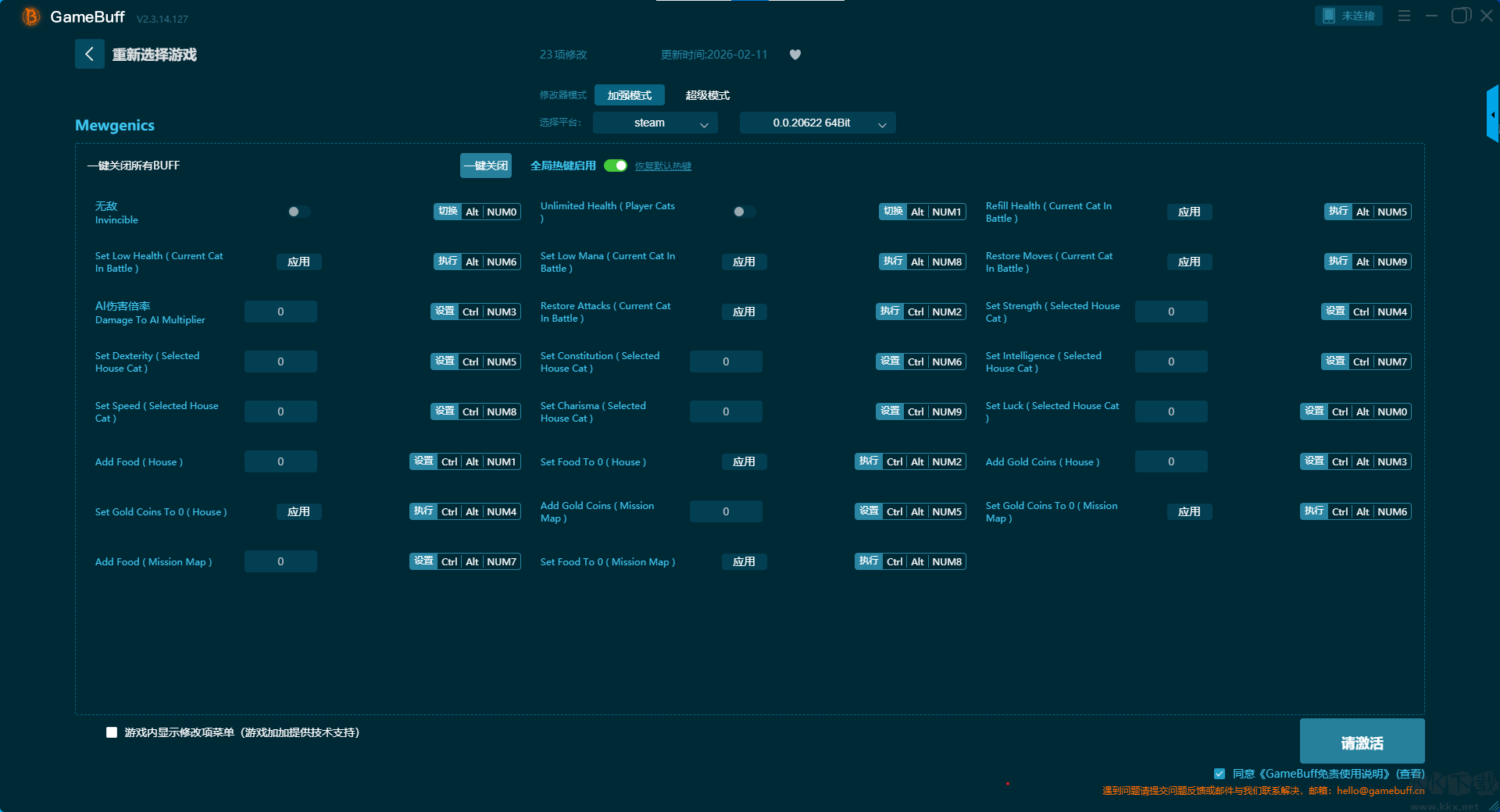
Task: Toggle the Invincible switch
Action: coord(298,212)
